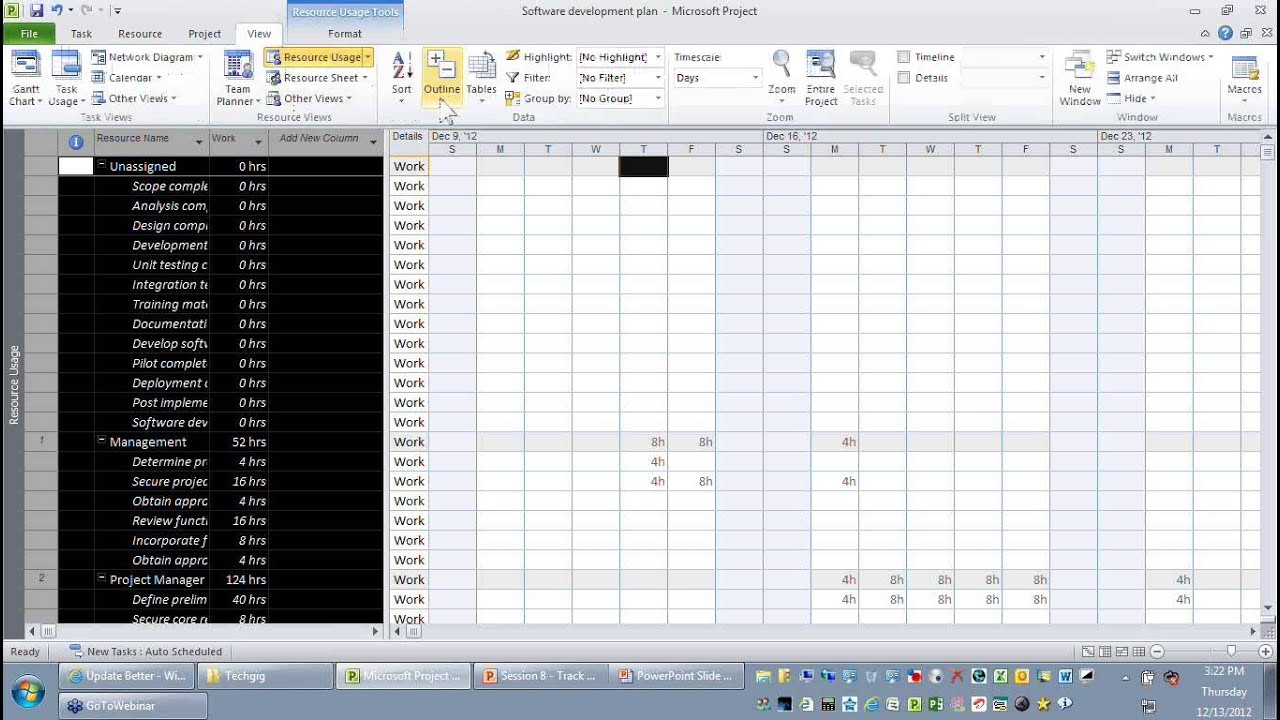Image resolution: width=1280 pixels, height=720 pixels.
Task: Switch to the Resource ribbon tab
Action: [140, 33]
